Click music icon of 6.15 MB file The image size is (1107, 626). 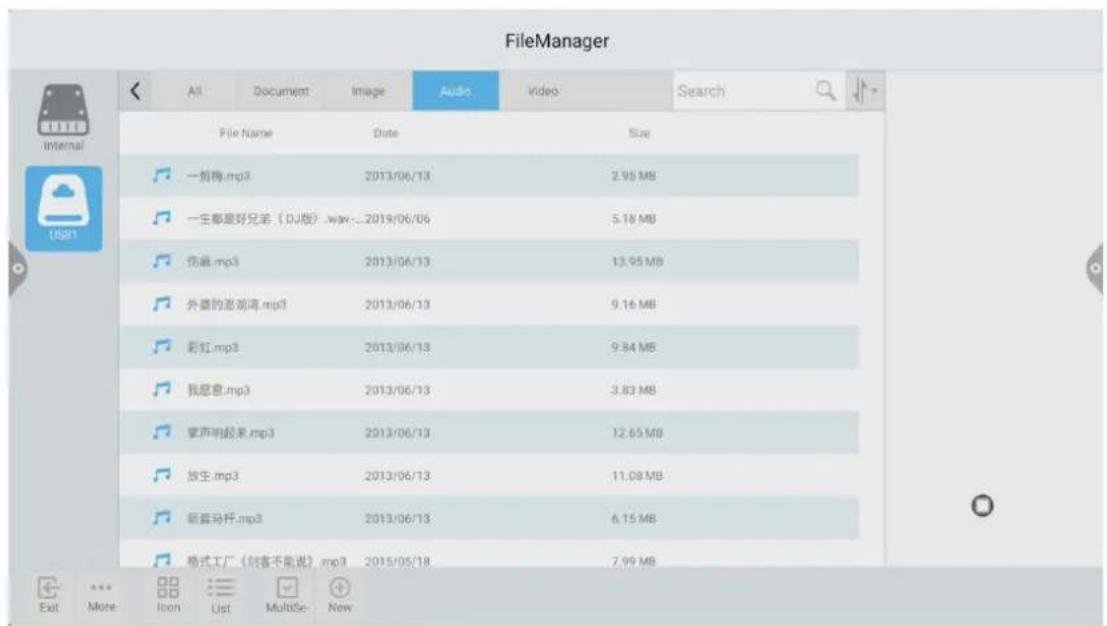(x=162, y=518)
